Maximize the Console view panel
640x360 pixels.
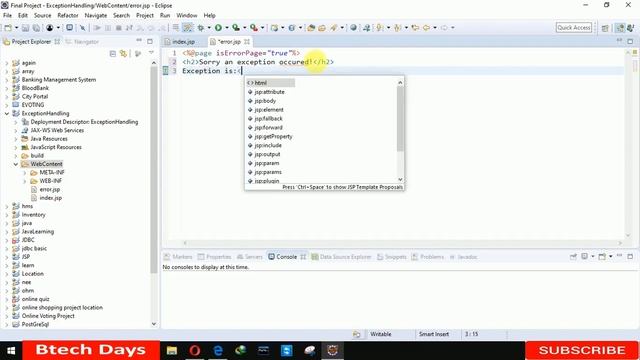(630, 256)
